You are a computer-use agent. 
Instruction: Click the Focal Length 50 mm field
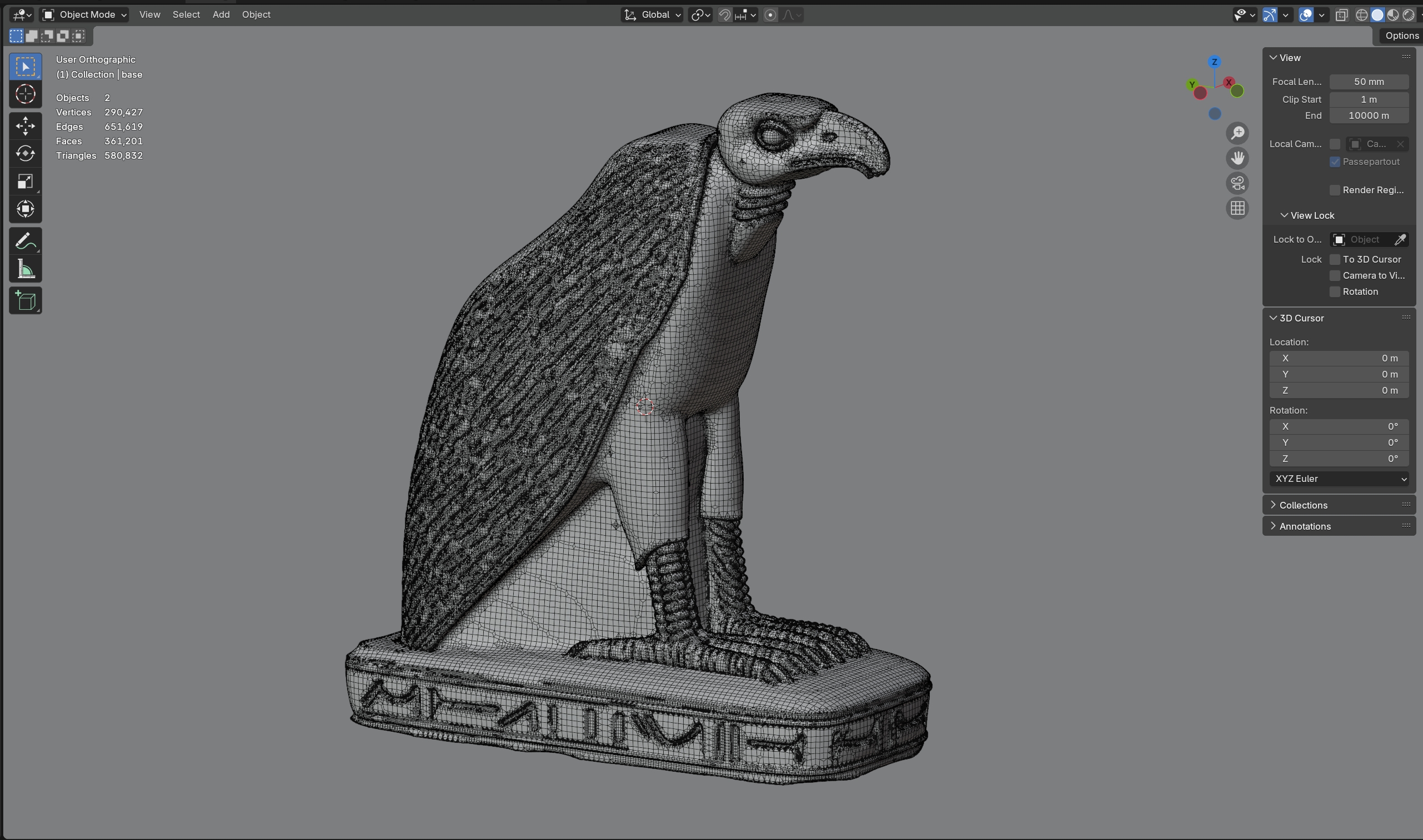1369,82
